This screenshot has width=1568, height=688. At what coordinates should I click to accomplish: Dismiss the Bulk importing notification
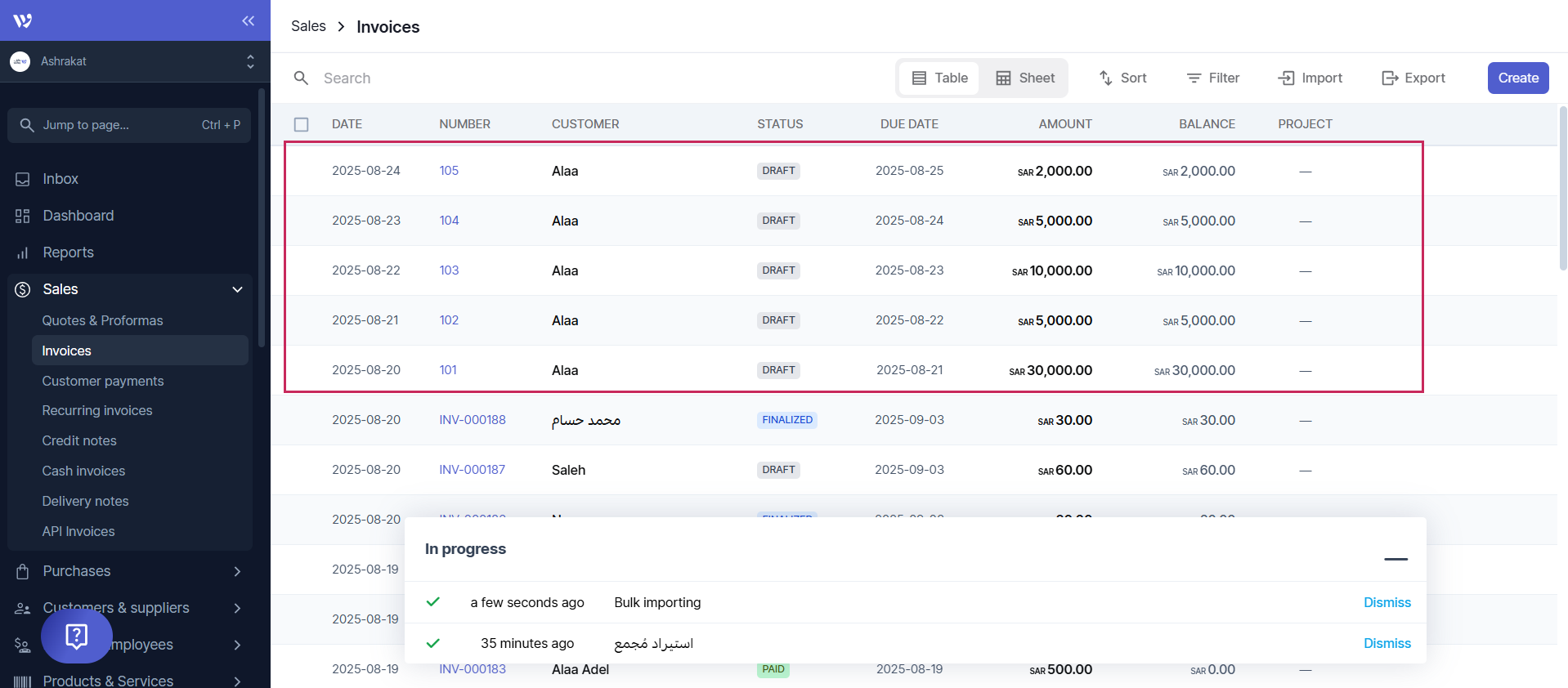[1387, 602]
